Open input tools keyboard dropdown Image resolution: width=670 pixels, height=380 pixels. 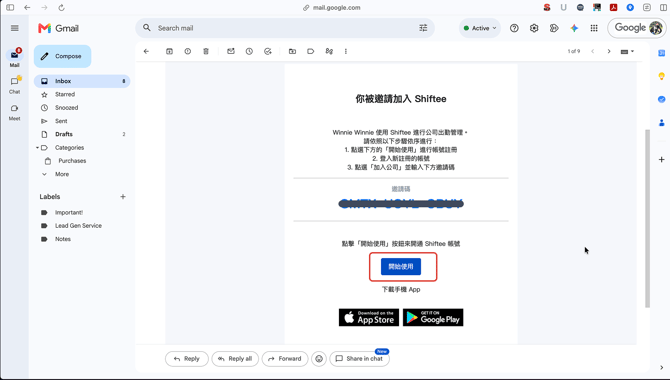(x=627, y=51)
